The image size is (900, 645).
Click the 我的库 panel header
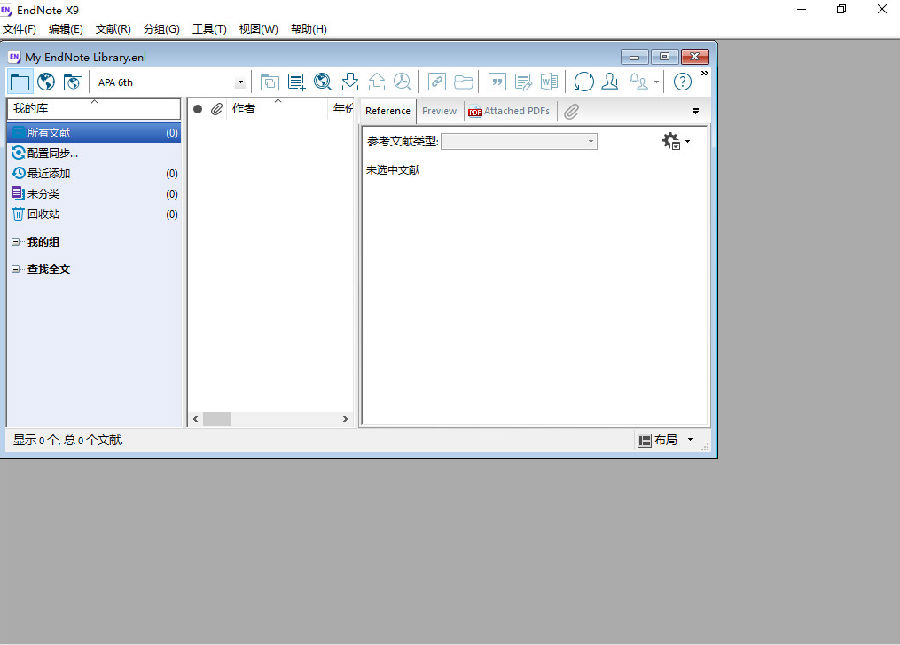94,108
